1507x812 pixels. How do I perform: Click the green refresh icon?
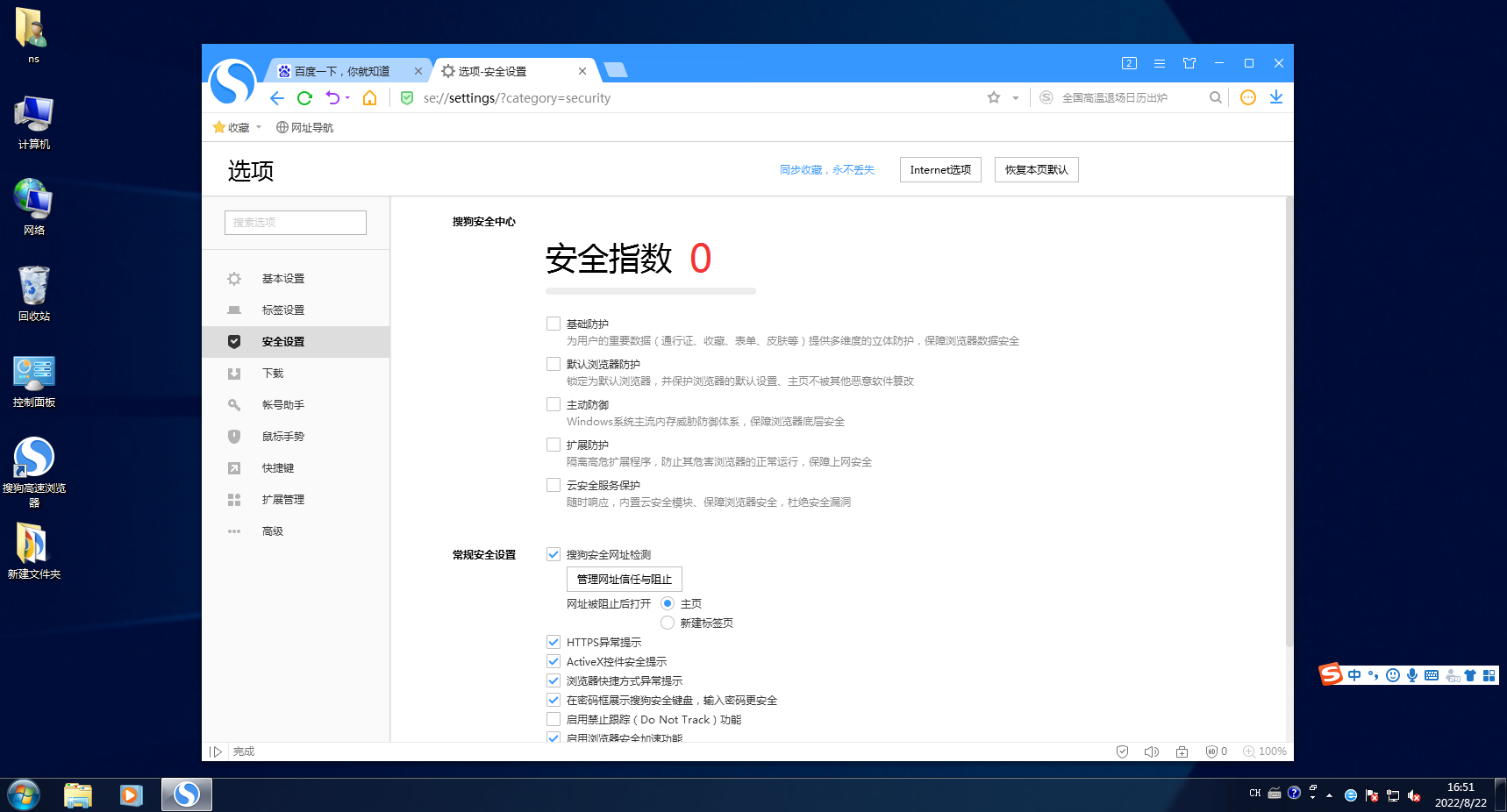[x=304, y=98]
